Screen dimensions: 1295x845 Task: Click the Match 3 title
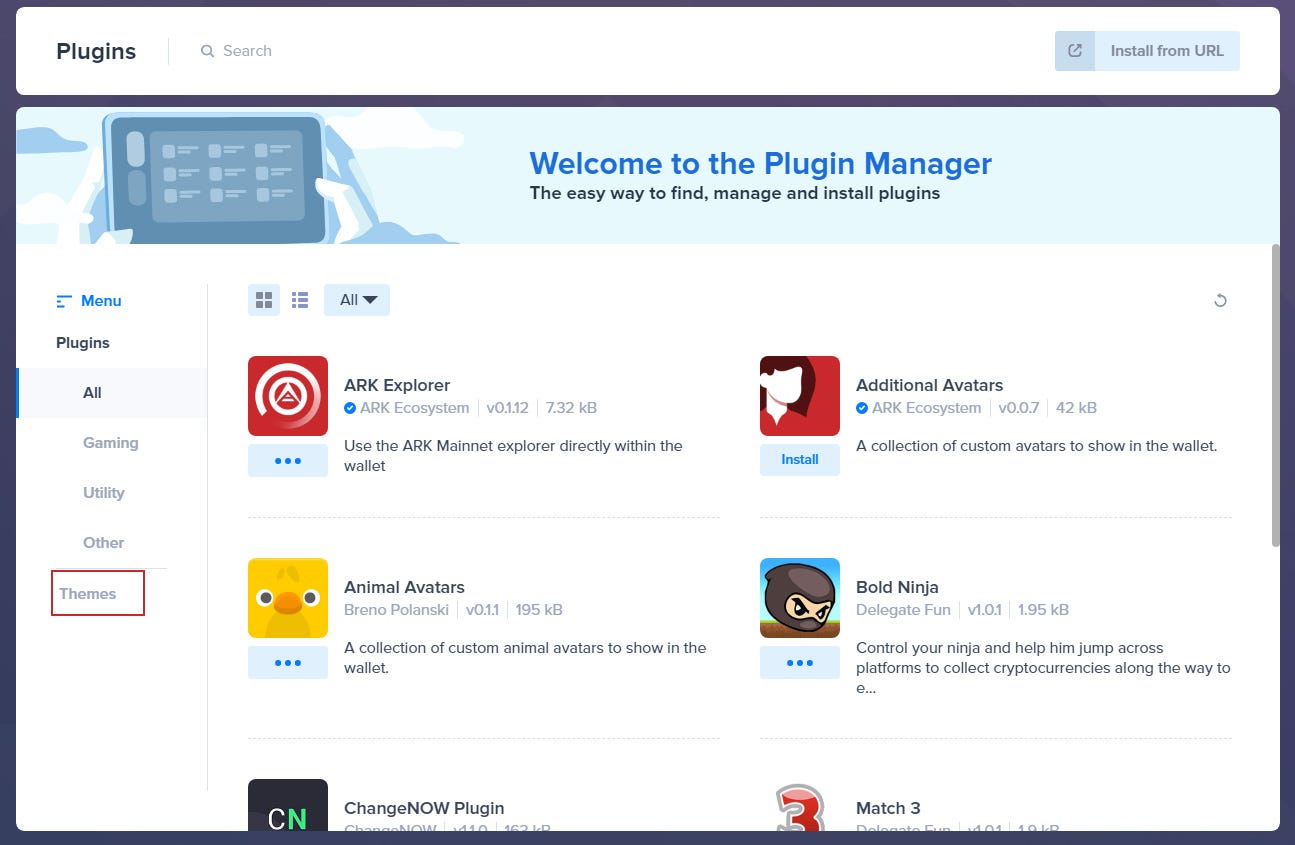point(888,808)
